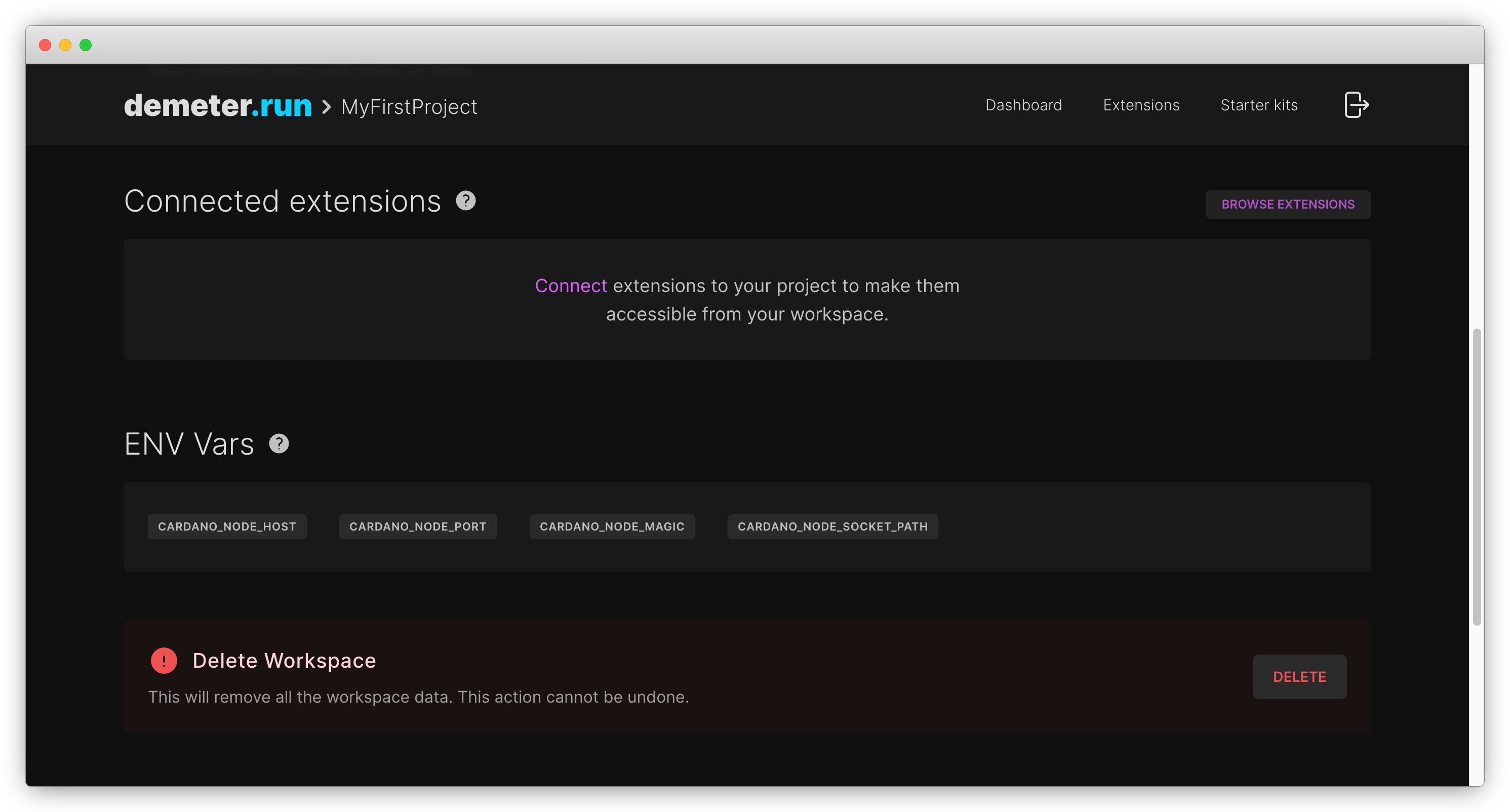Viewport: 1510px width, 812px height.
Task: Maximize the window with green button
Action: point(86,45)
